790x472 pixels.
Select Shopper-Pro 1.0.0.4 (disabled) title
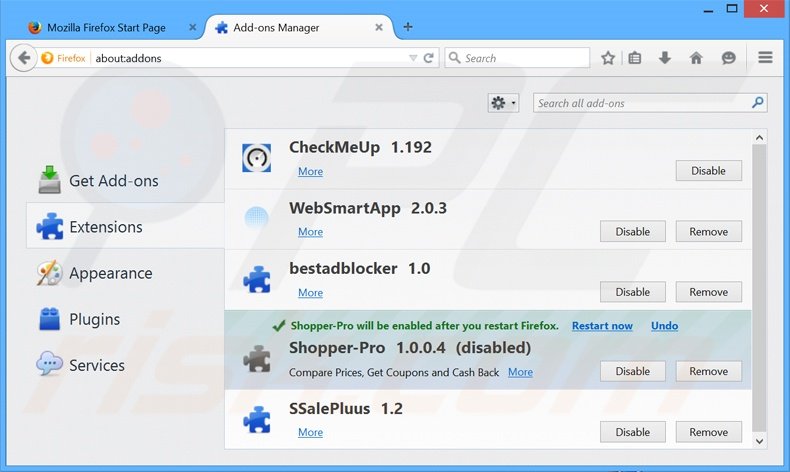(410, 348)
